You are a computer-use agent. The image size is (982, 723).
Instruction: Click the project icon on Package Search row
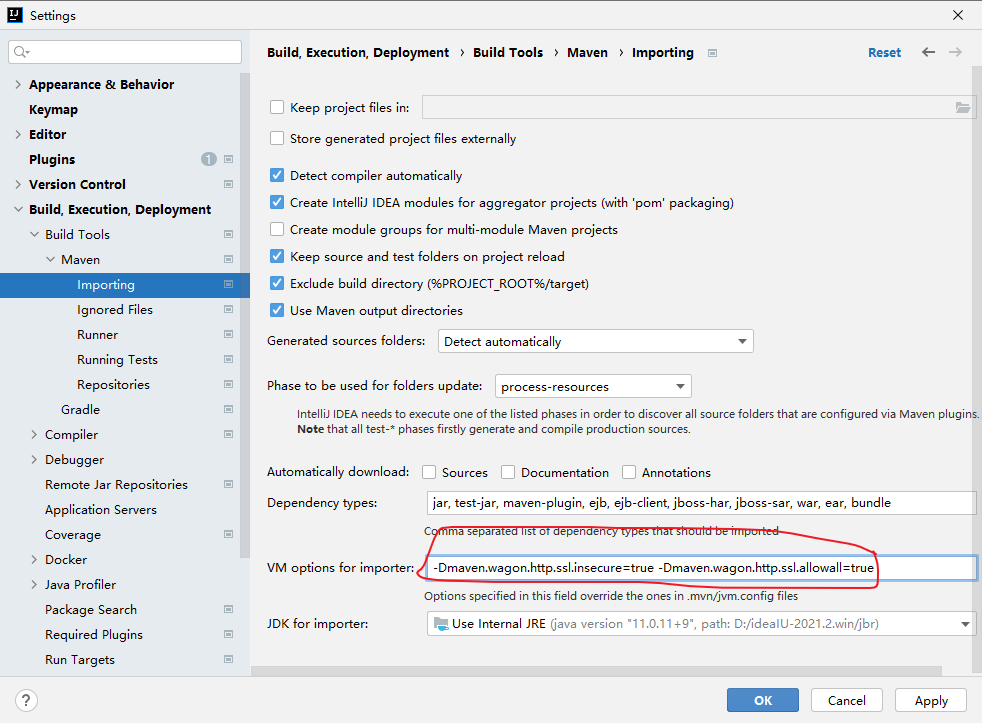229,610
